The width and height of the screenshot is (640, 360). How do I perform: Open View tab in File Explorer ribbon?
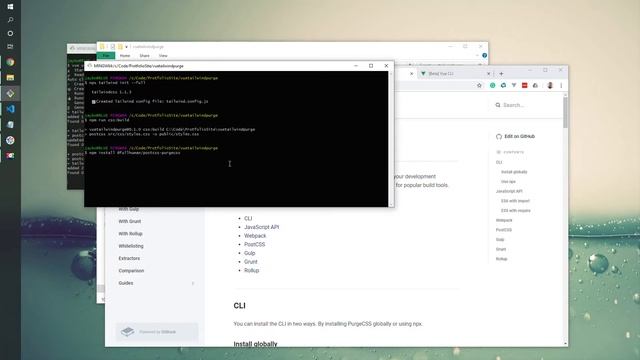tap(163, 56)
